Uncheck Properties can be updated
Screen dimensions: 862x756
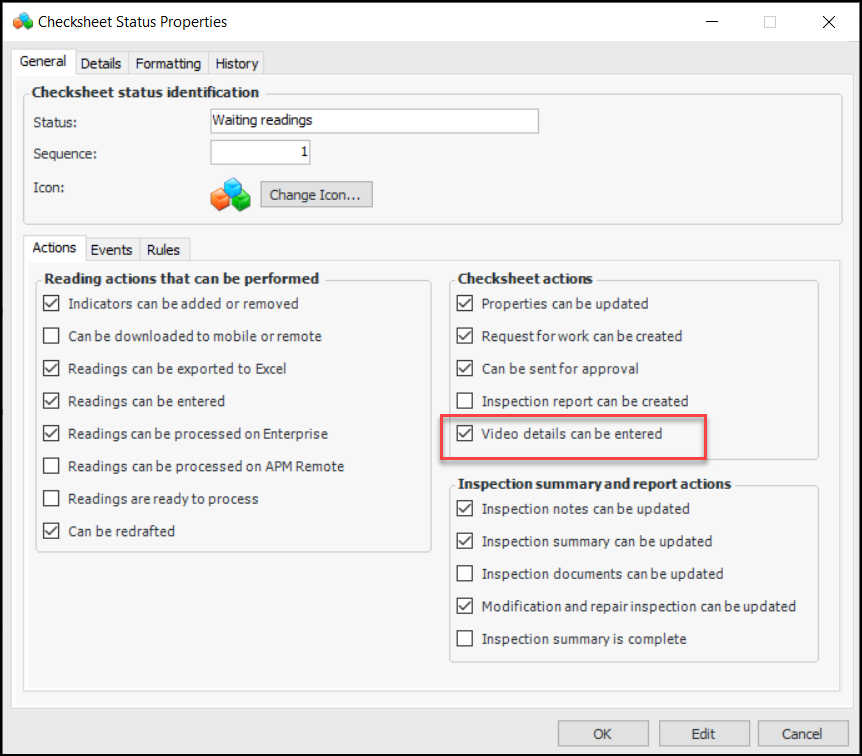click(465, 303)
